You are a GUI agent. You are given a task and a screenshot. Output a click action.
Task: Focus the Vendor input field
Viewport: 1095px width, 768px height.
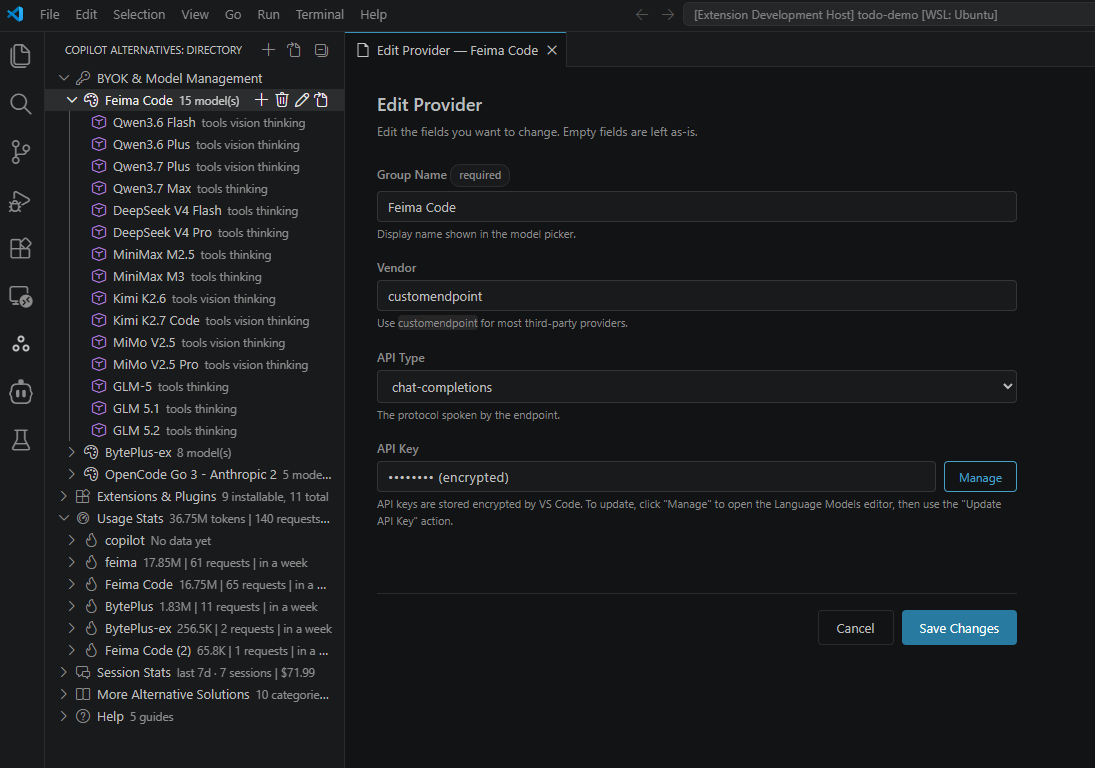coord(696,296)
